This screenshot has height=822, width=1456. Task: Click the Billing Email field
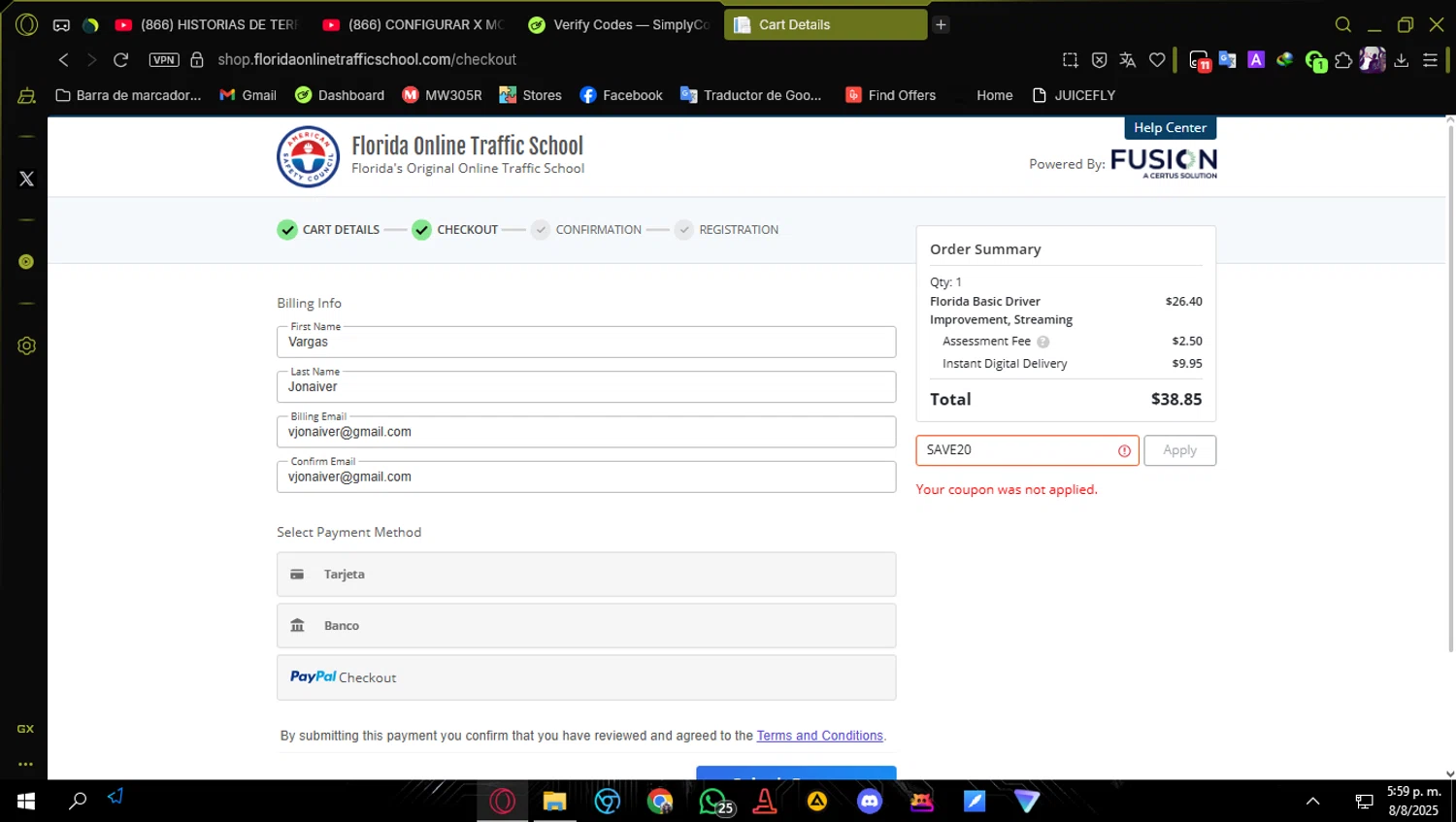[x=586, y=432]
